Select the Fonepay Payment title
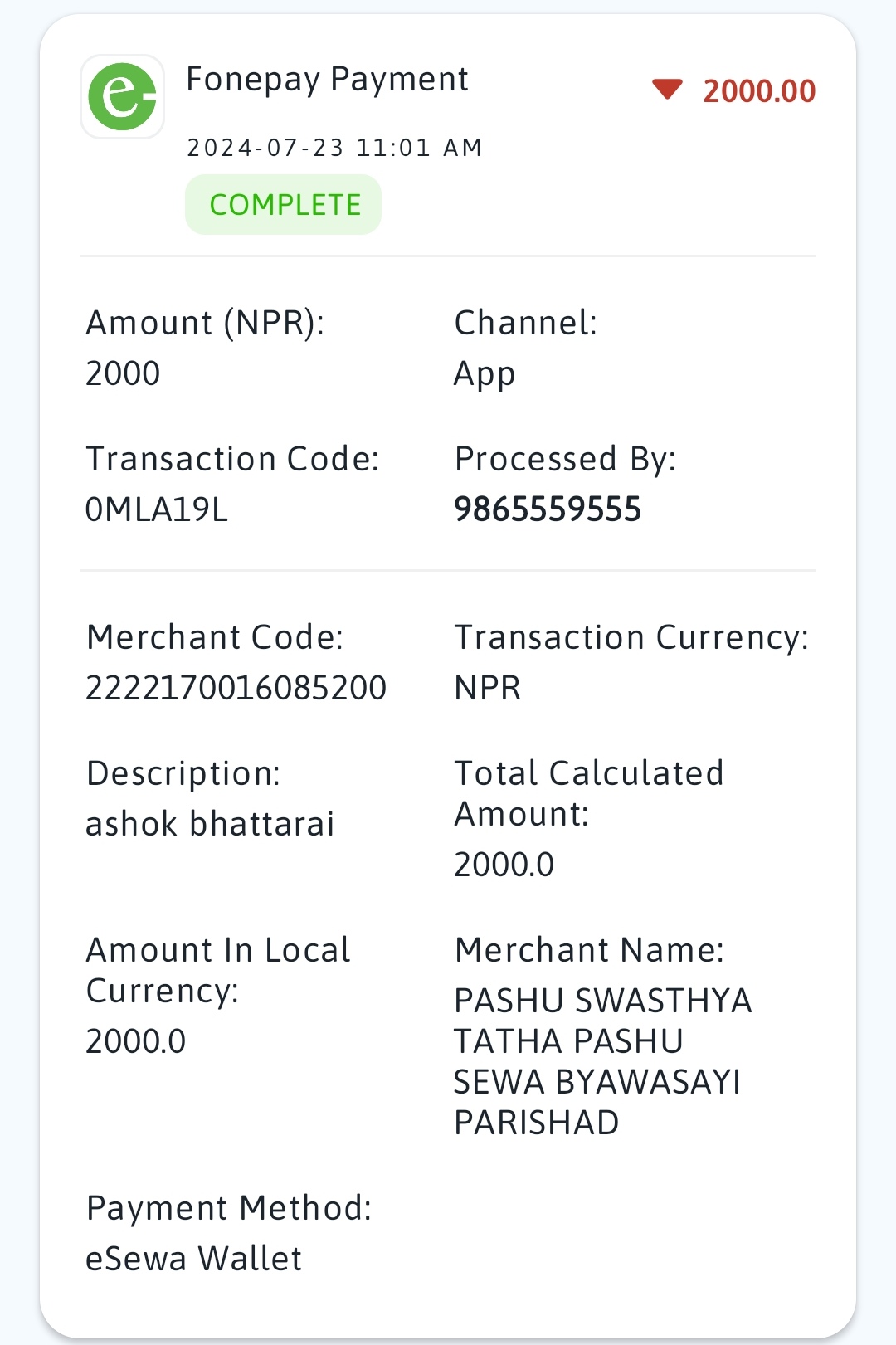Viewport: 896px width, 1345px height. (327, 80)
